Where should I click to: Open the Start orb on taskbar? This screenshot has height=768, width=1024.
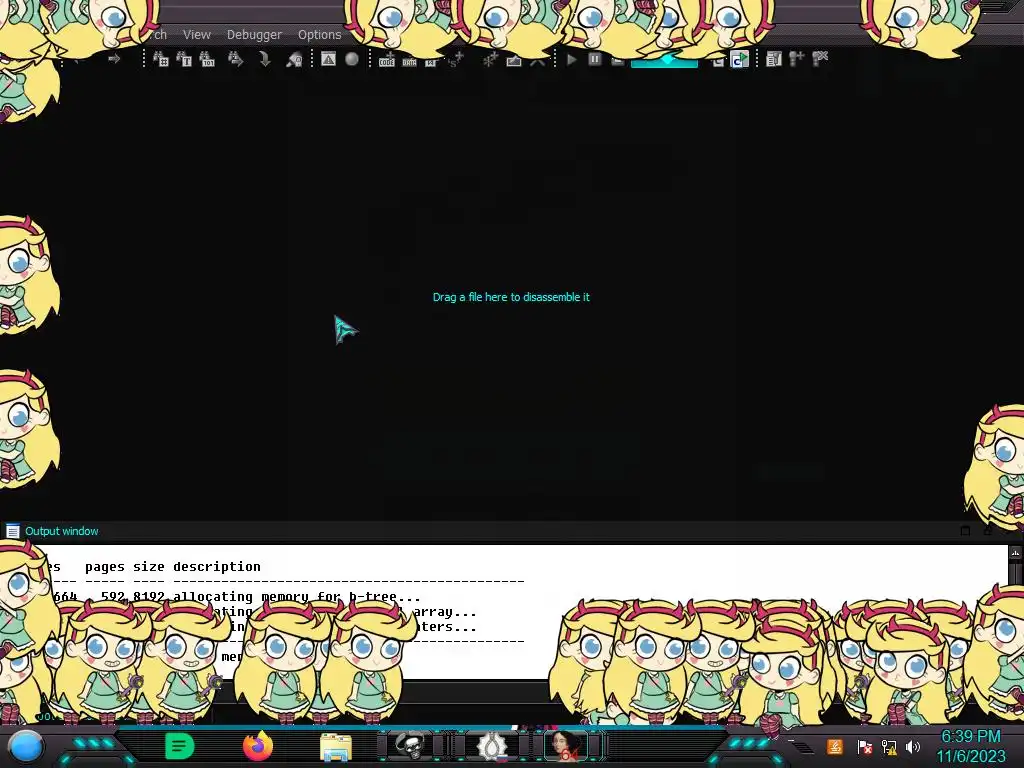26,746
